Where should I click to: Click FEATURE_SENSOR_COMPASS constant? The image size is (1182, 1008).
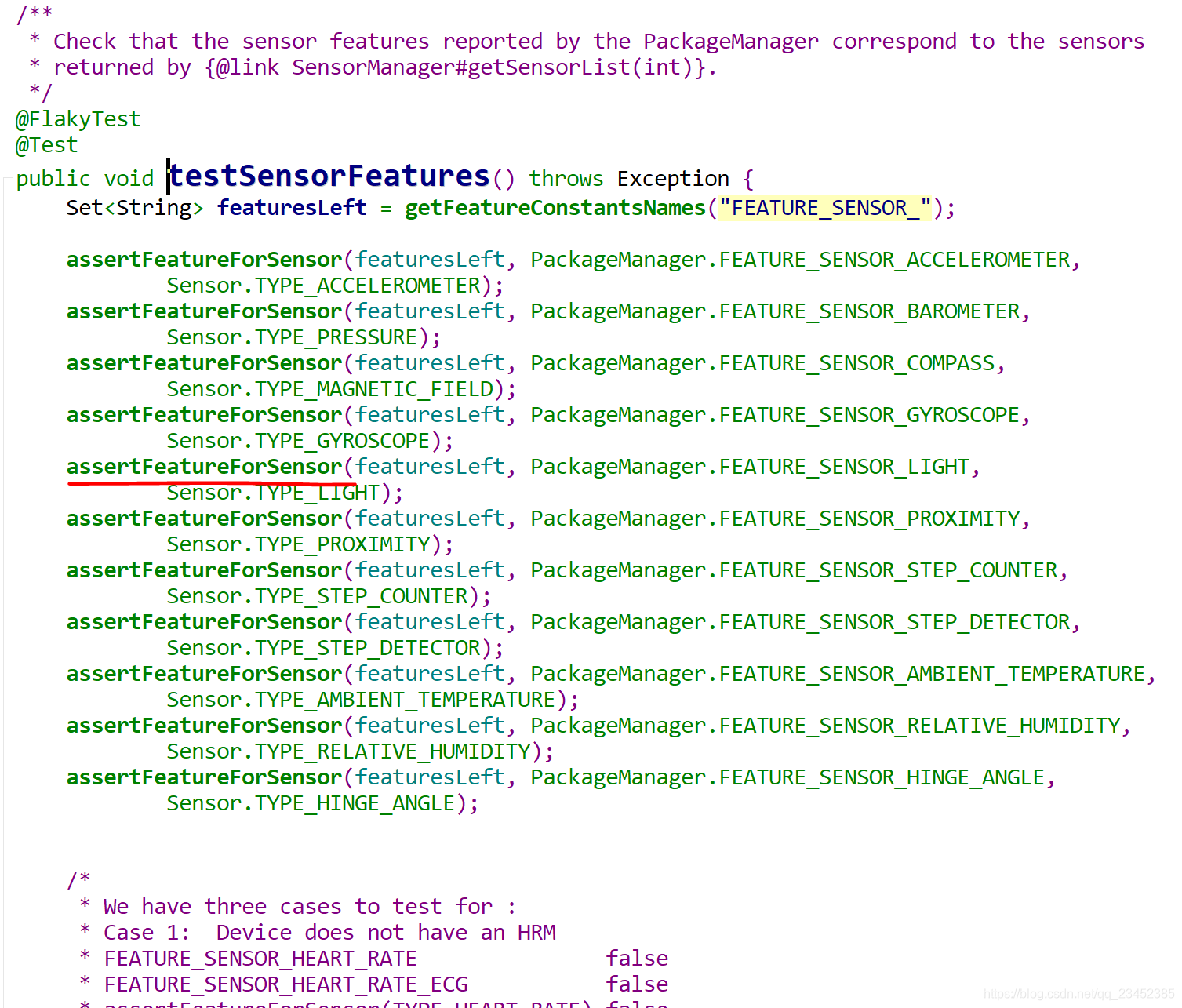[857, 363]
